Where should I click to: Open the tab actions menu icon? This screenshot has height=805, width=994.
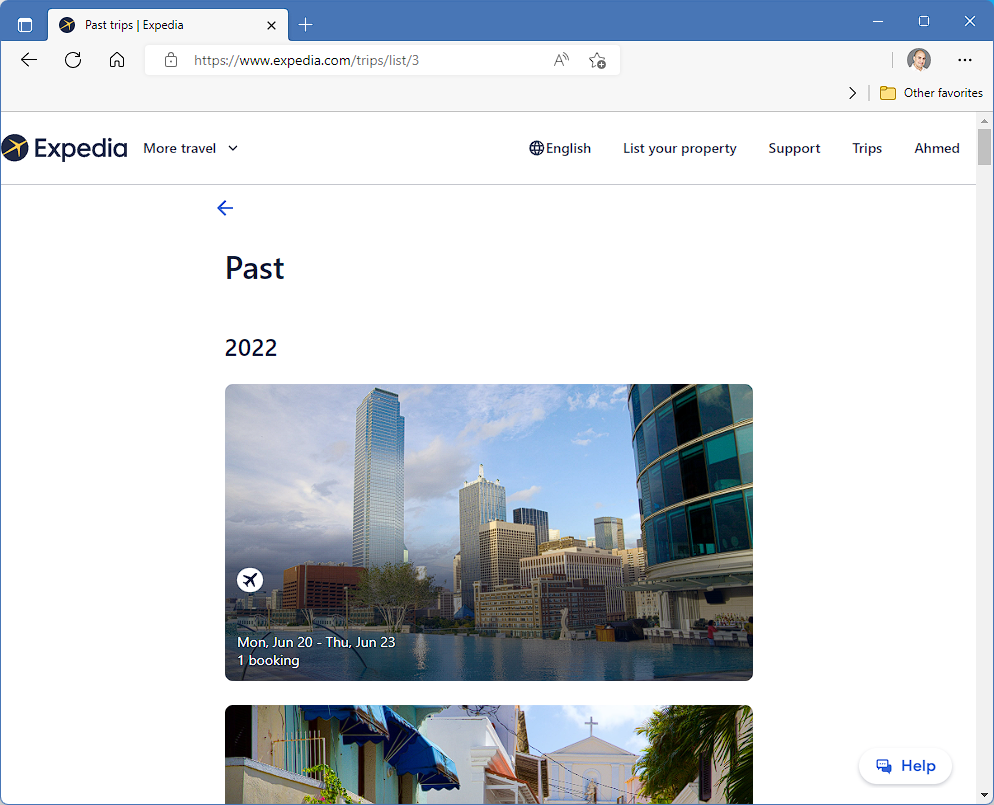point(25,24)
